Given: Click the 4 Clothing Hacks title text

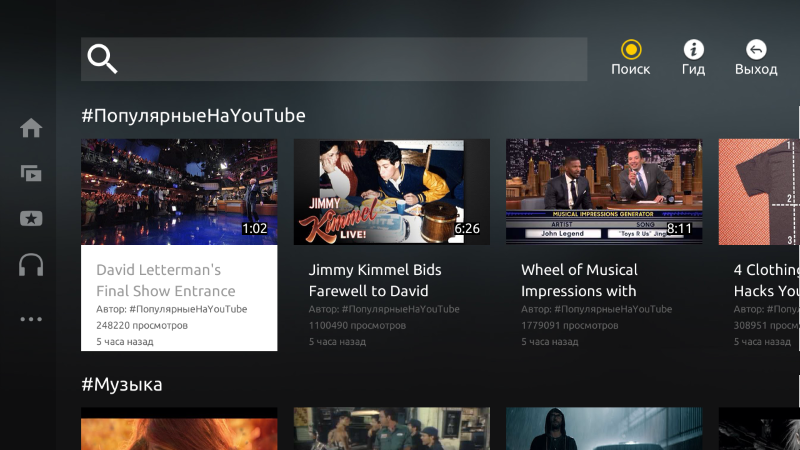Looking at the screenshot, I should tap(766, 280).
